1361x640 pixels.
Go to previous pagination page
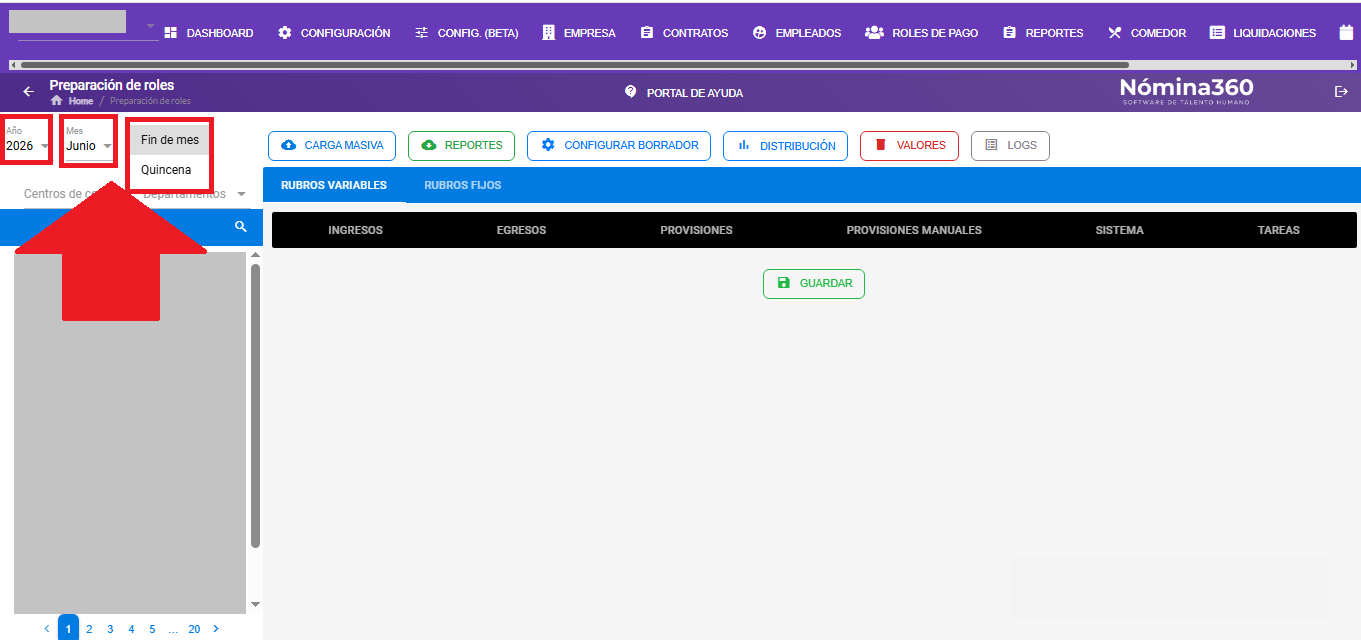[x=46, y=629]
